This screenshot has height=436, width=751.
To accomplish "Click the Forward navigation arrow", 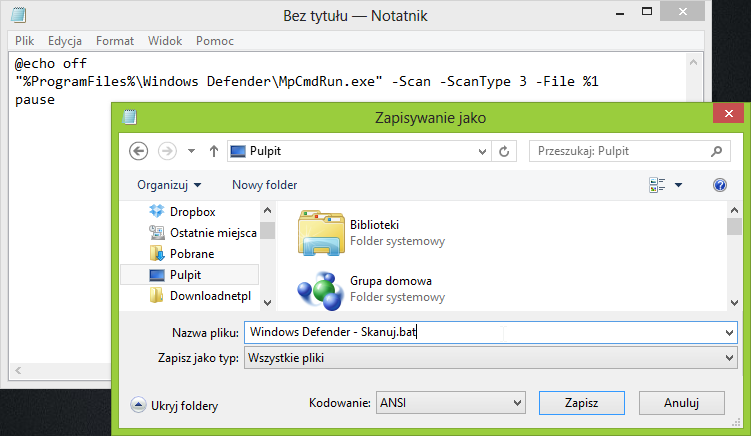I will coord(167,151).
